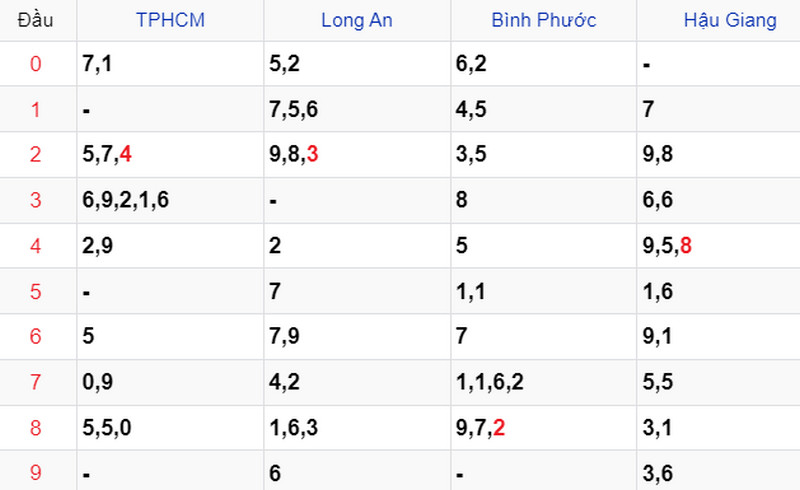Click row head number 0

[x=35, y=64]
